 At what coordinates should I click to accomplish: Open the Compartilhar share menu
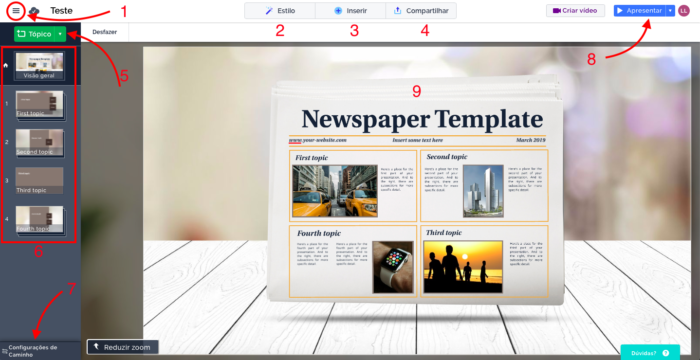(x=421, y=11)
